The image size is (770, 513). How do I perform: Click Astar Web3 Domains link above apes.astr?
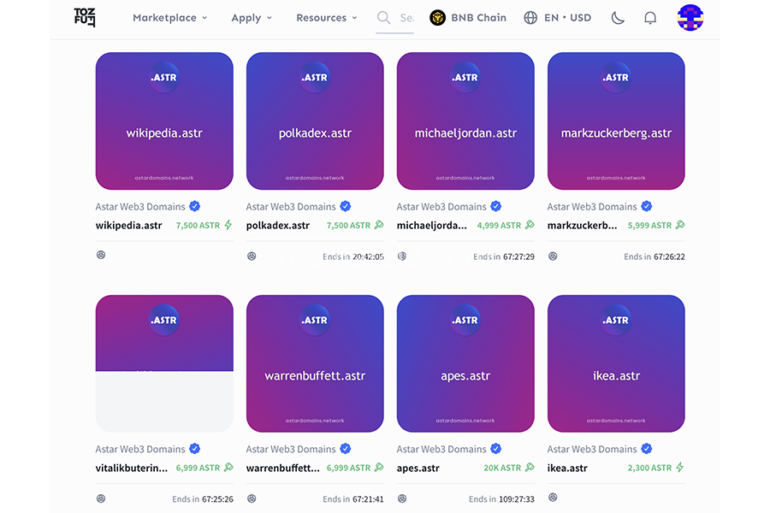[x=438, y=449]
